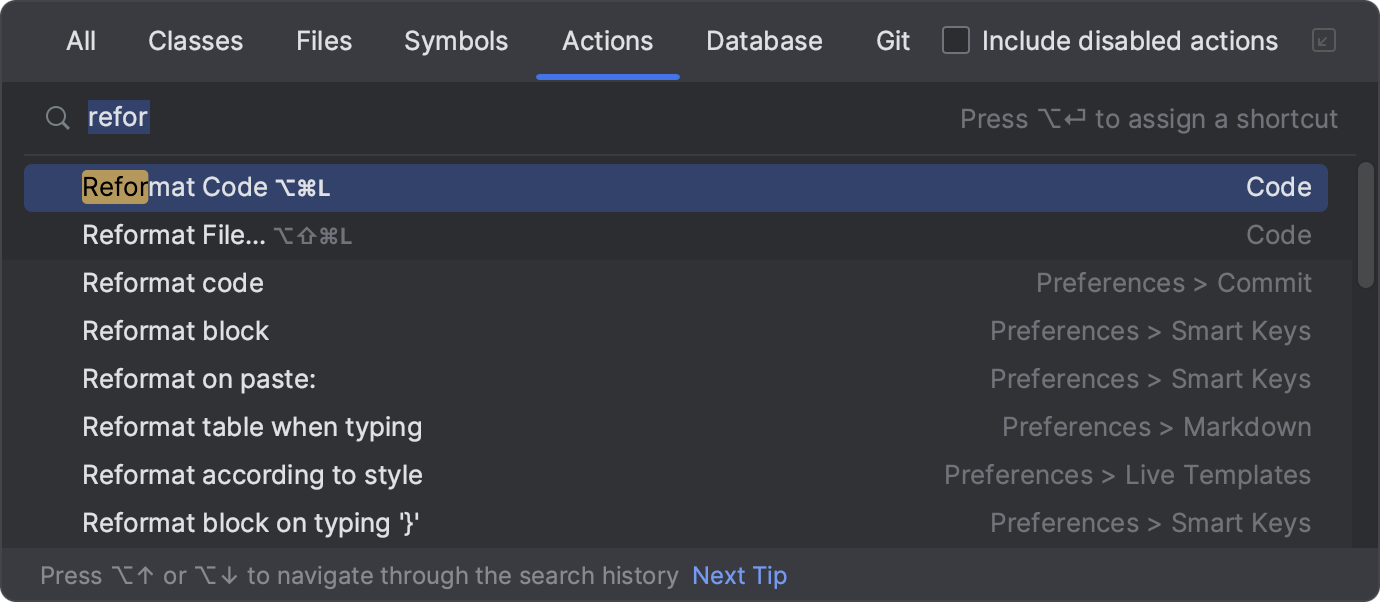Switch to the All tab
The image size is (1380, 602).
pyautogui.click(x=81, y=41)
